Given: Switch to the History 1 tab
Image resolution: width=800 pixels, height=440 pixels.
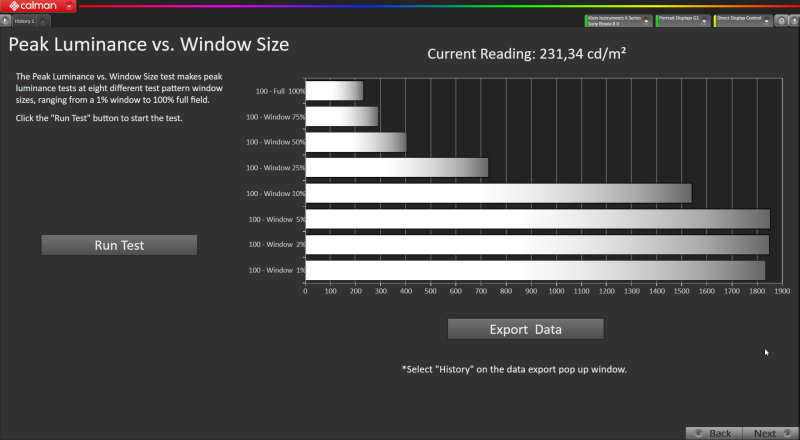Looking at the screenshot, I should point(24,21).
